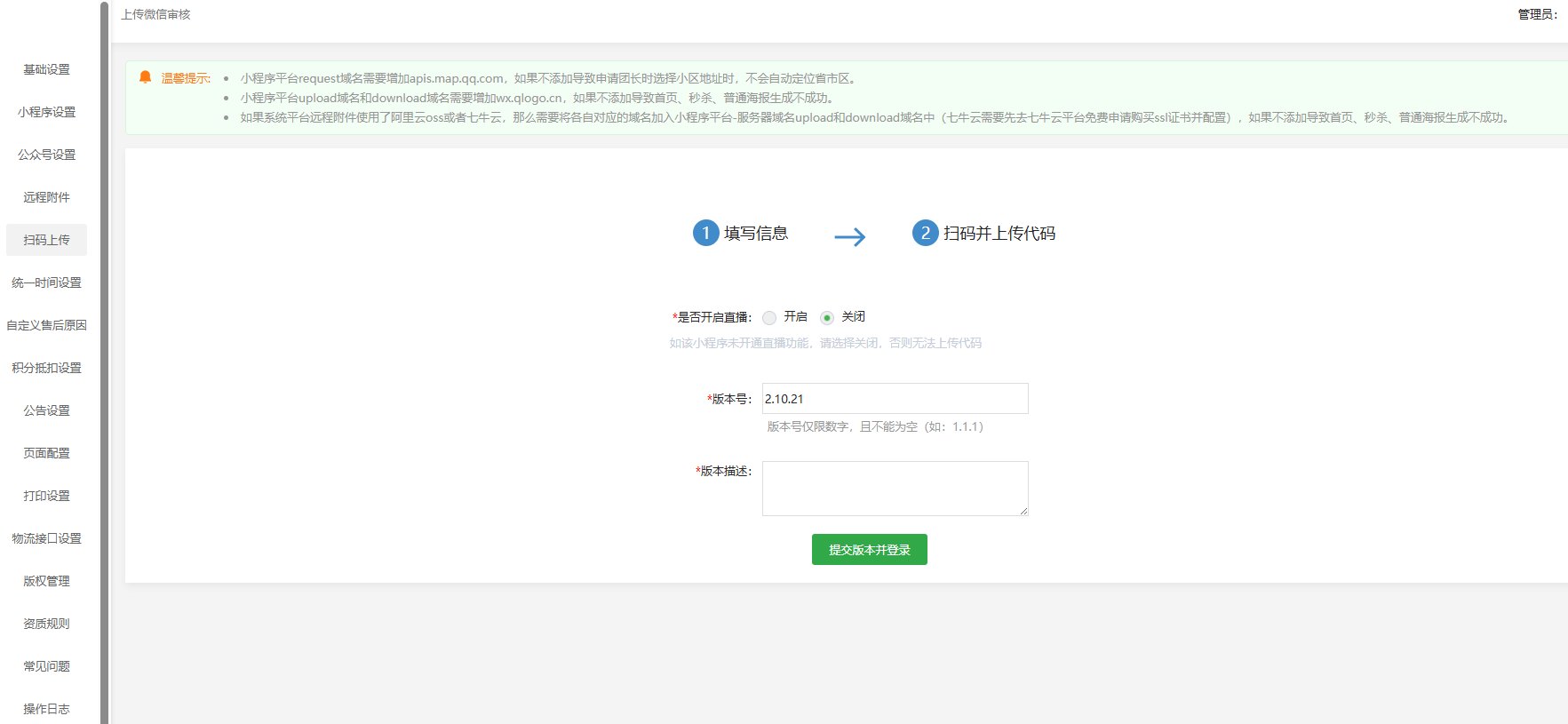Open 远程附件 settings

(x=46, y=197)
